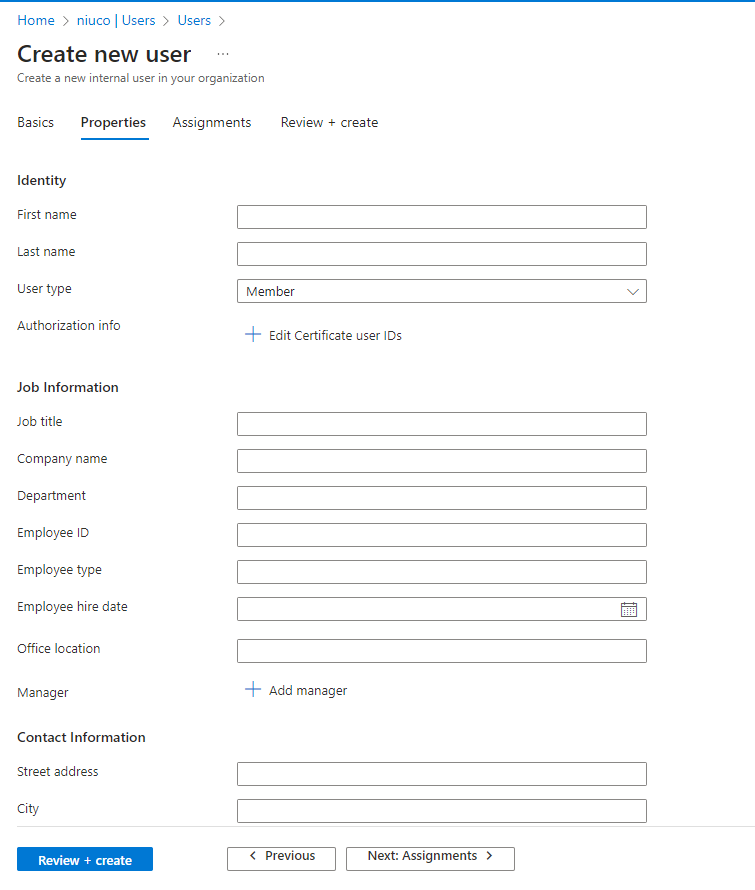Click the Job Information heading
Screen dimensions: 755x890
[x=68, y=387]
